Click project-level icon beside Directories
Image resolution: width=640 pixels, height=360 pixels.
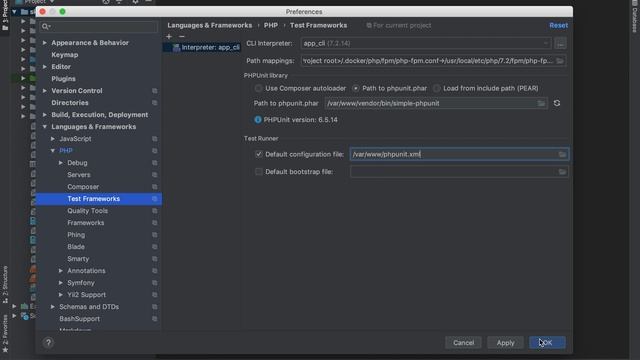pyautogui.click(x=155, y=103)
